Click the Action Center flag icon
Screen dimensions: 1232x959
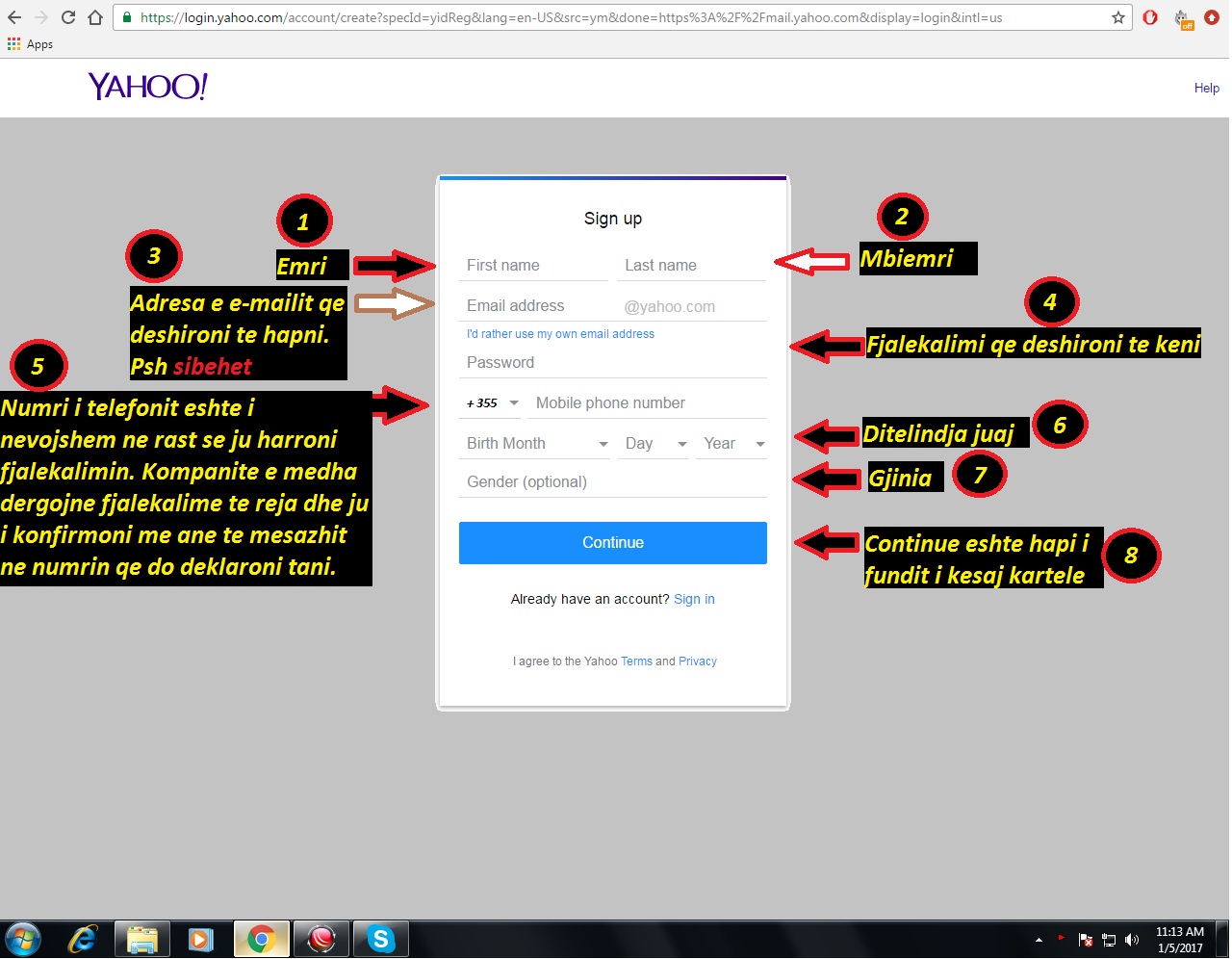coord(1085,940)
